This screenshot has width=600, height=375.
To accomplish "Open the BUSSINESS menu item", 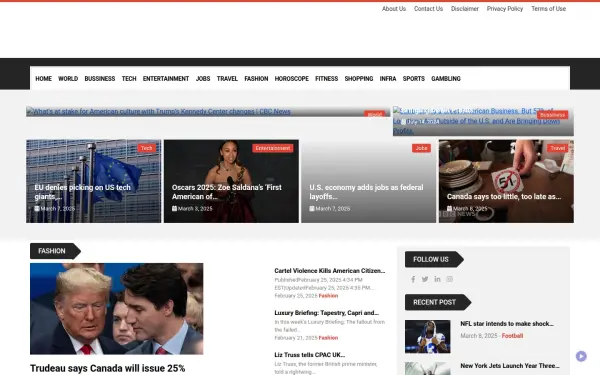I will (x=100, y=78).
